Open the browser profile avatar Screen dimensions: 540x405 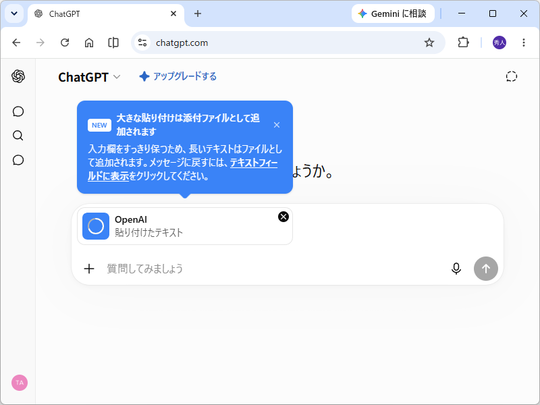(x=499, y=43)
